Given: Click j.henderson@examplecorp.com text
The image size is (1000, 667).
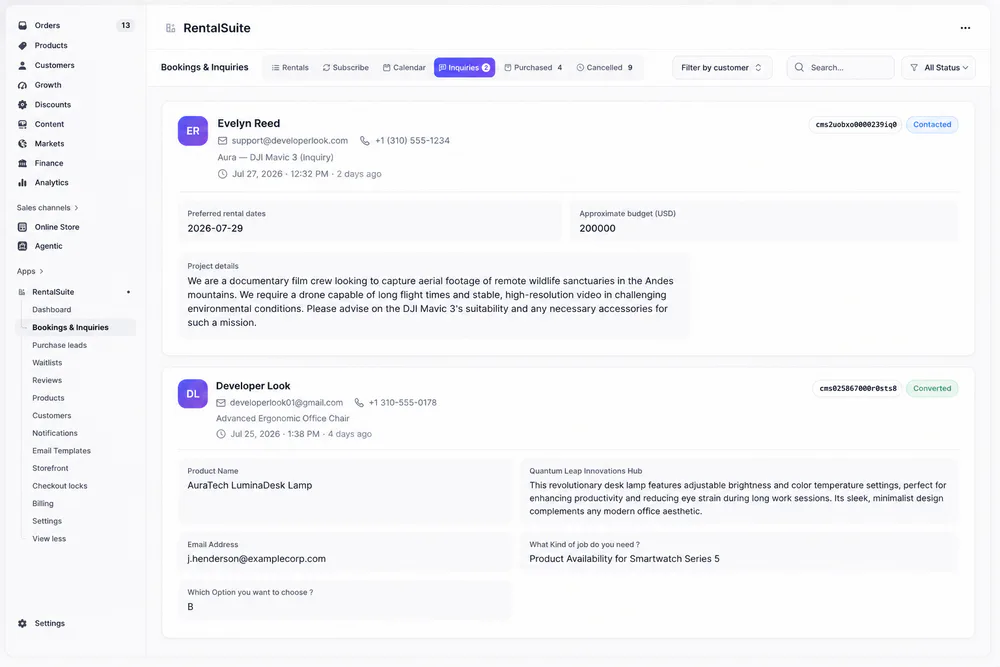Looking at the screenshot, I should pos(256,559).
